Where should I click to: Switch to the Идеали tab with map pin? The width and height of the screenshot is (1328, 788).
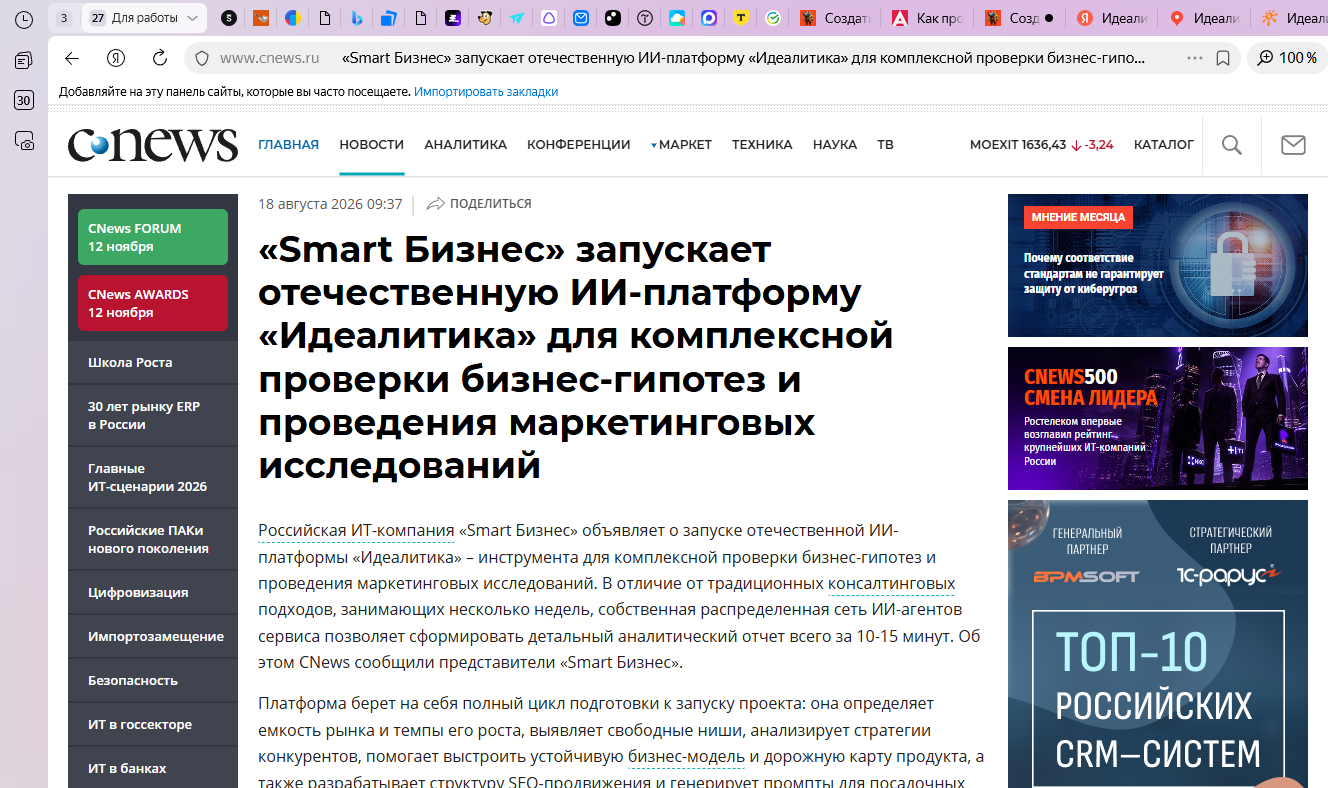1202,18
